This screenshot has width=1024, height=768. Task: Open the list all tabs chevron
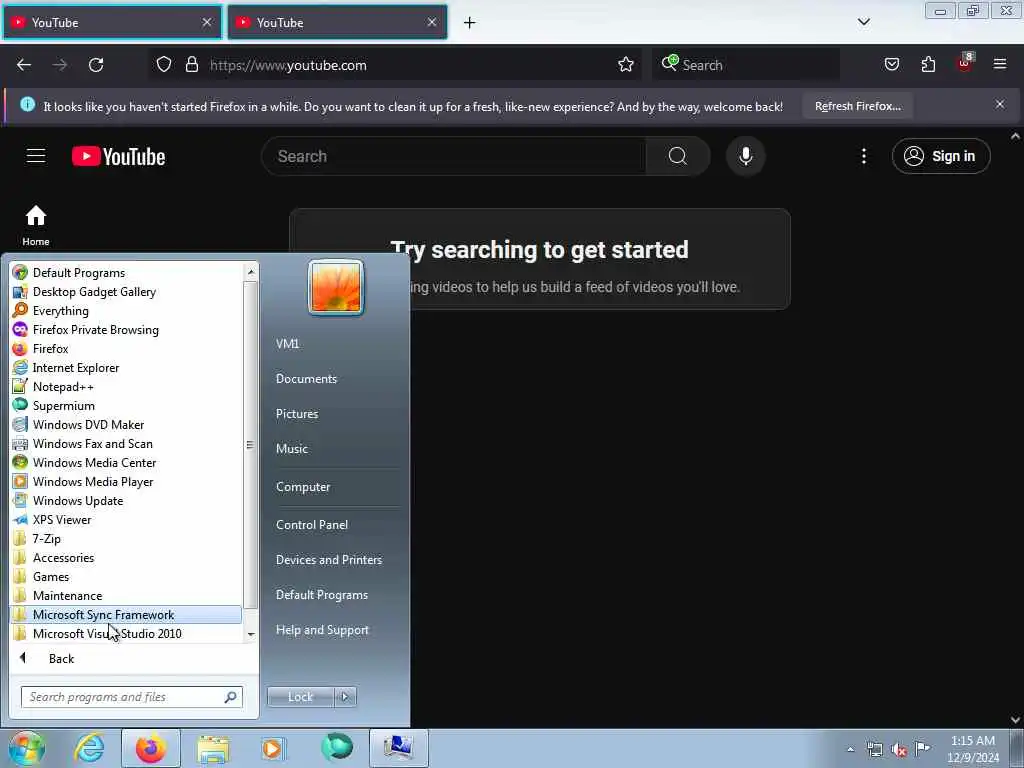863,22
